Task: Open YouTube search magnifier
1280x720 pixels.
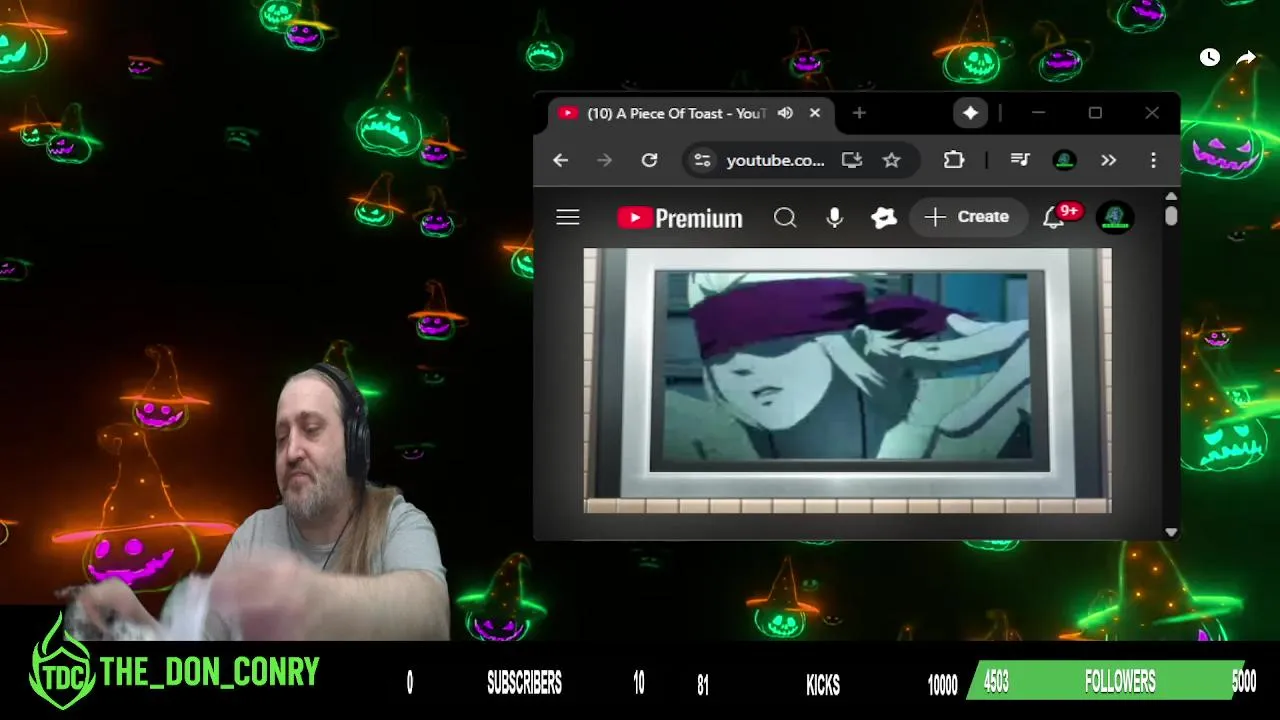Action: (785, 217)
